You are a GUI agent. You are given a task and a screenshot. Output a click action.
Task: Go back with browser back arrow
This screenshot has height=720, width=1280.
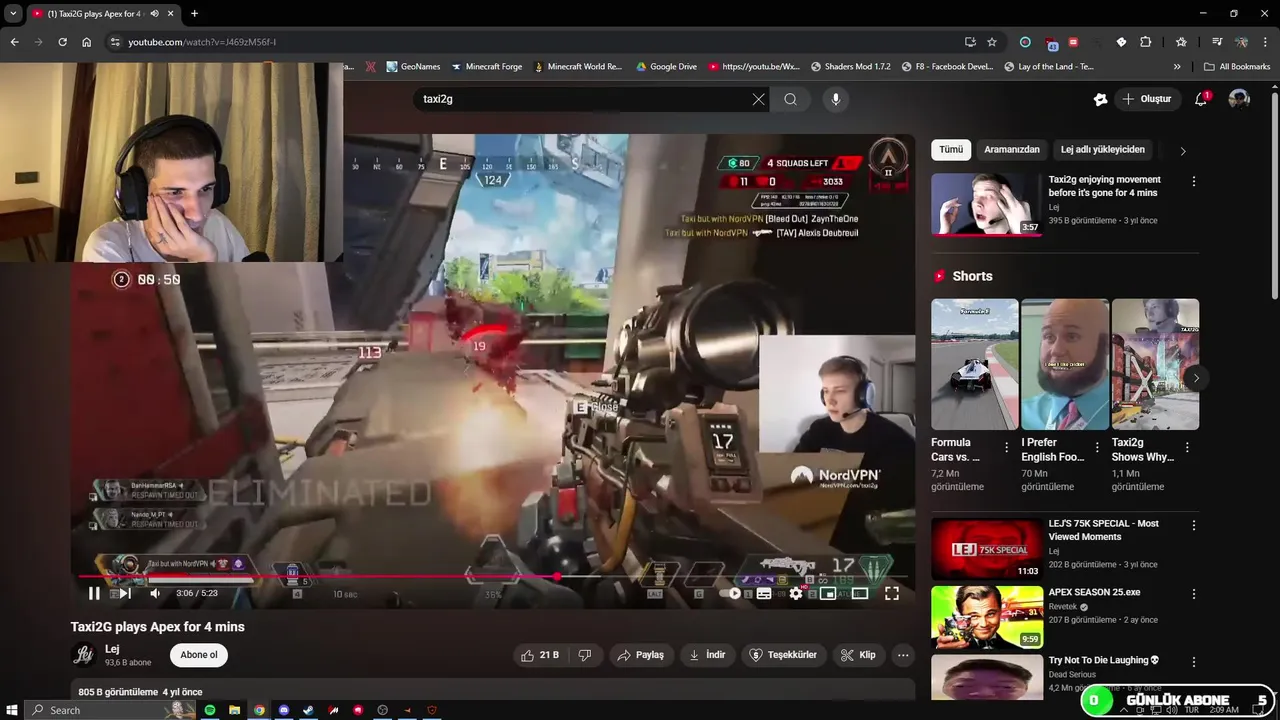click(14, 42)
